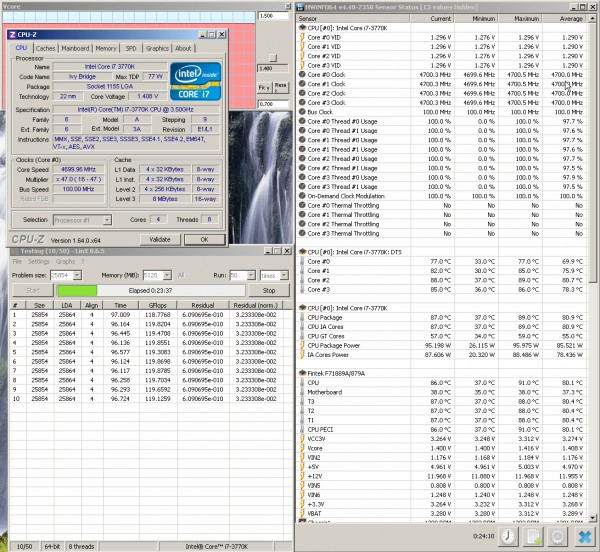The height and width of the screenshot is (552, 600).
Task: Click the power icon beside CPU Package Power
Action: click(302, 345)
